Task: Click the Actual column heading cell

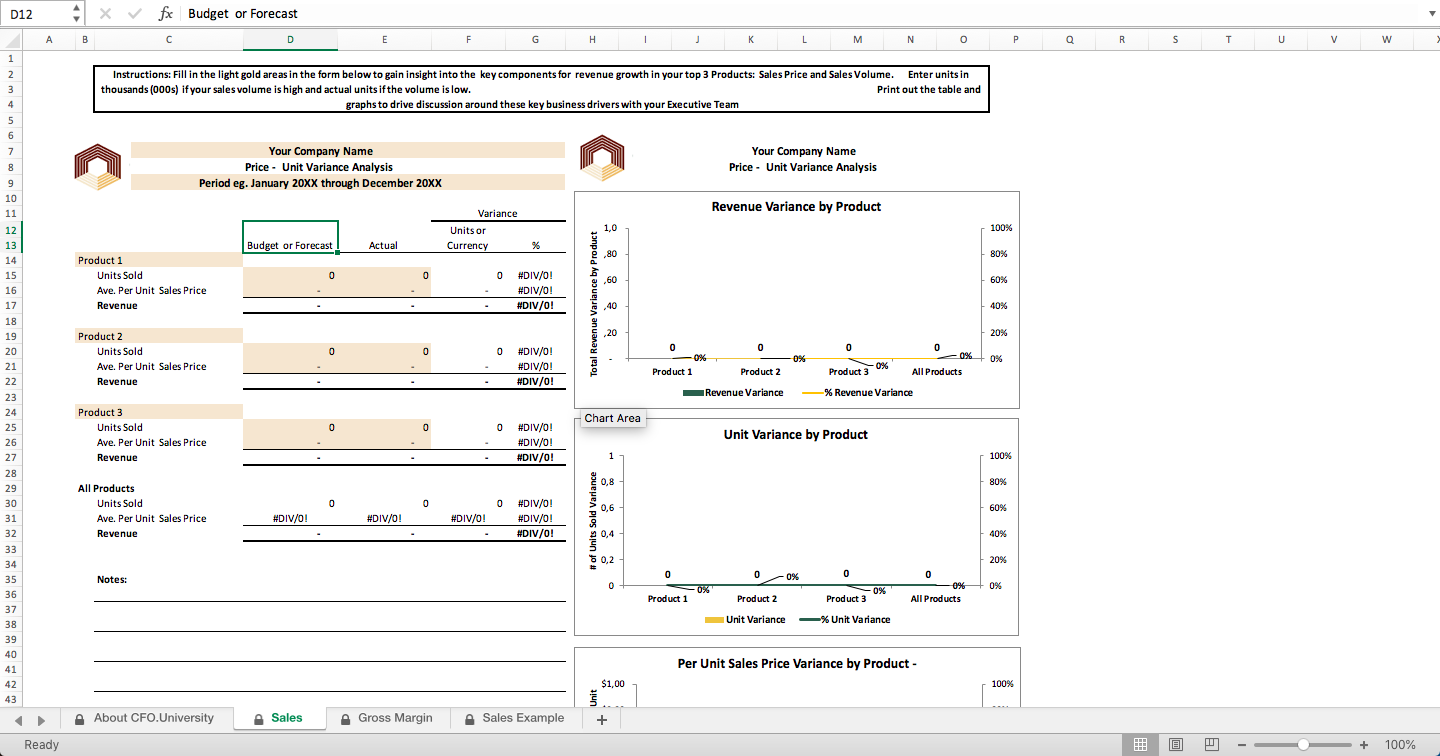Action: click(384, 245)
